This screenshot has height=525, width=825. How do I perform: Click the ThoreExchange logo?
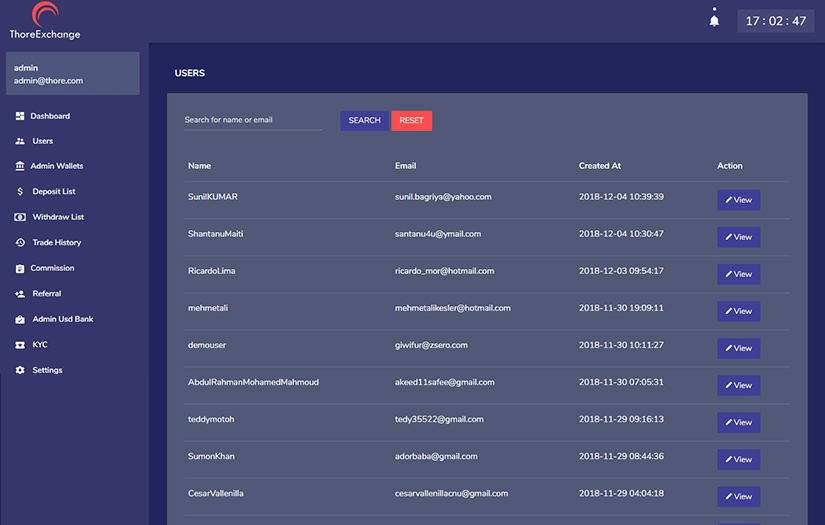click(45, 21)
